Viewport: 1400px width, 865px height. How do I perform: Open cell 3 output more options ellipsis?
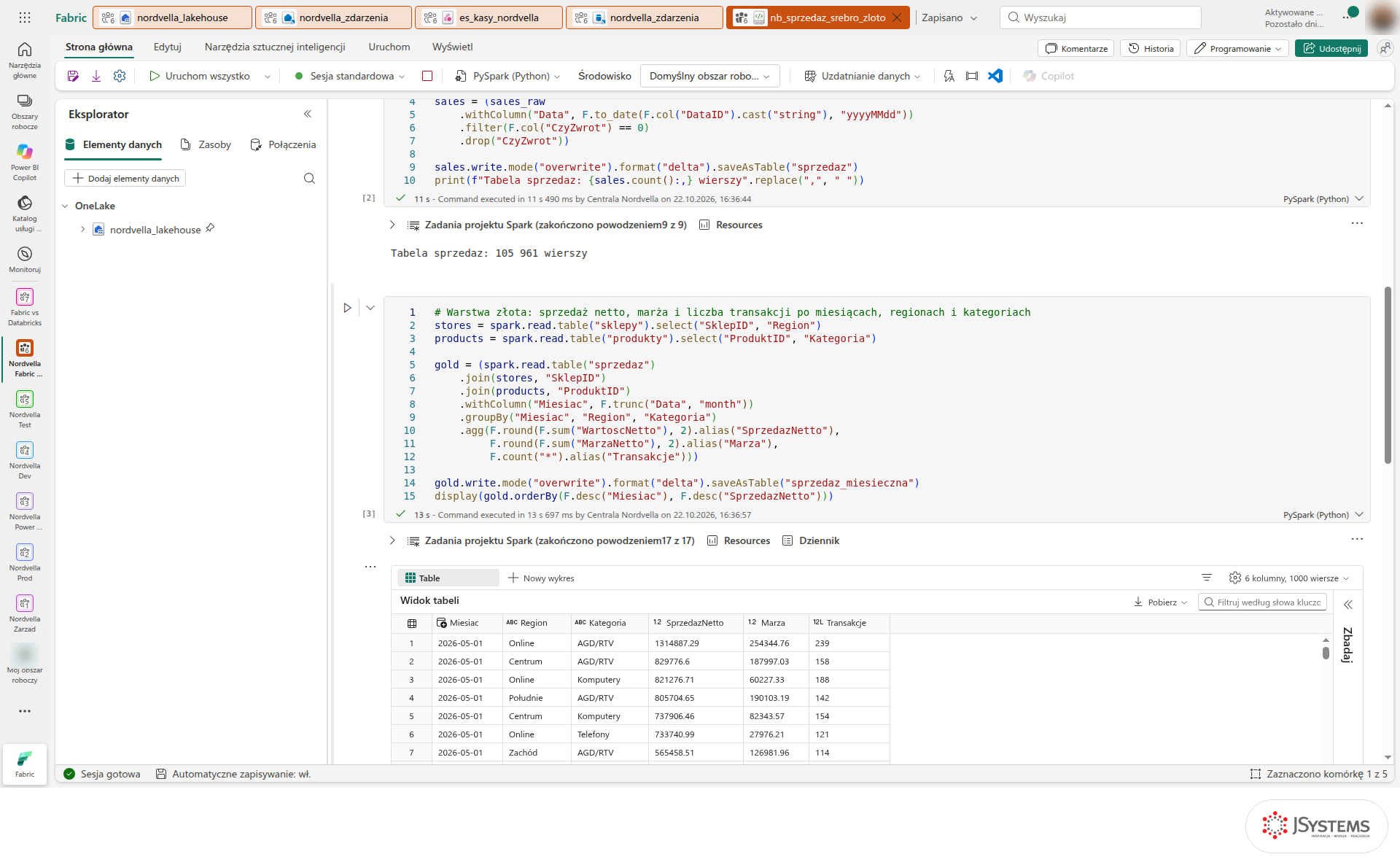coord(1357,539)
